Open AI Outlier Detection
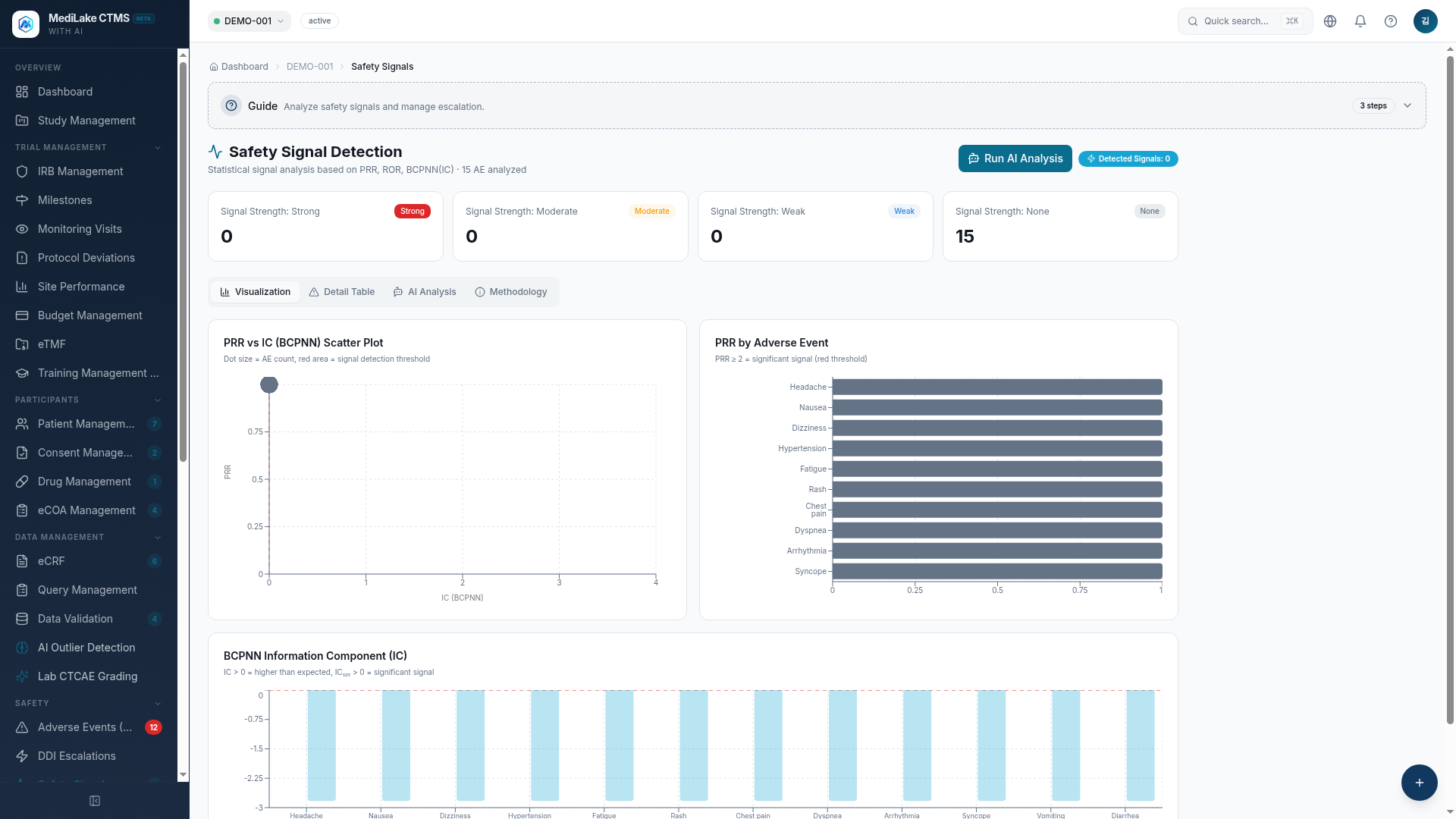The image size is (1456, 819). point(89,648)
